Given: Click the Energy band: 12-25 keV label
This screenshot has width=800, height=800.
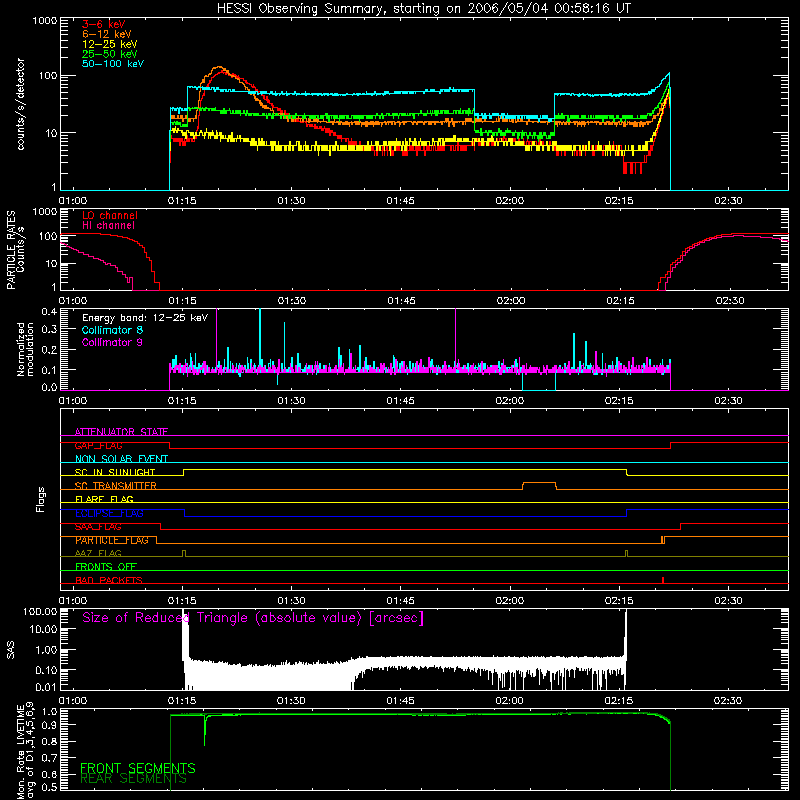Looking at the screenshot, I should pos(145,318).
